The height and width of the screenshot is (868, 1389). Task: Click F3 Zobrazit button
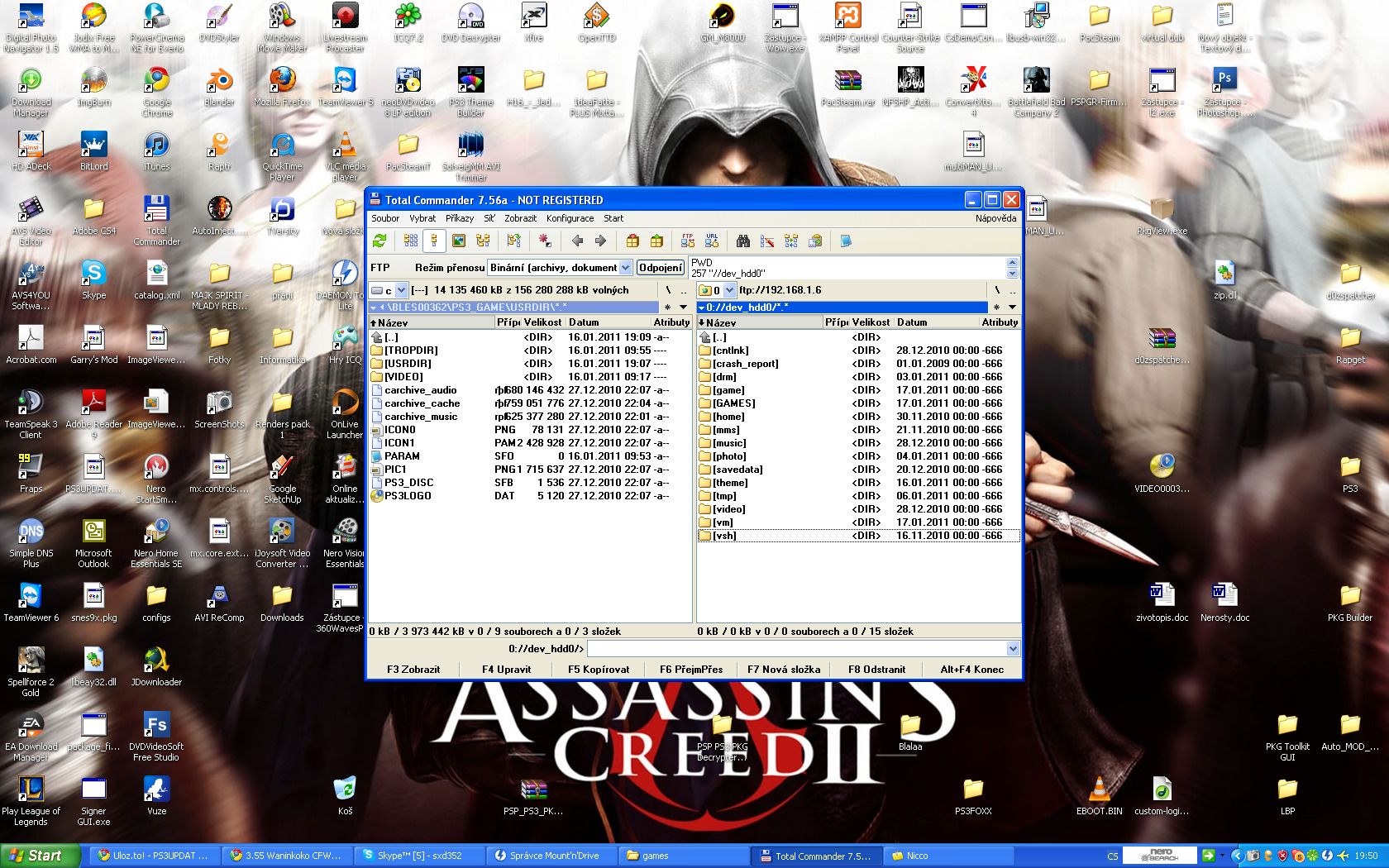tap(413, 669)
